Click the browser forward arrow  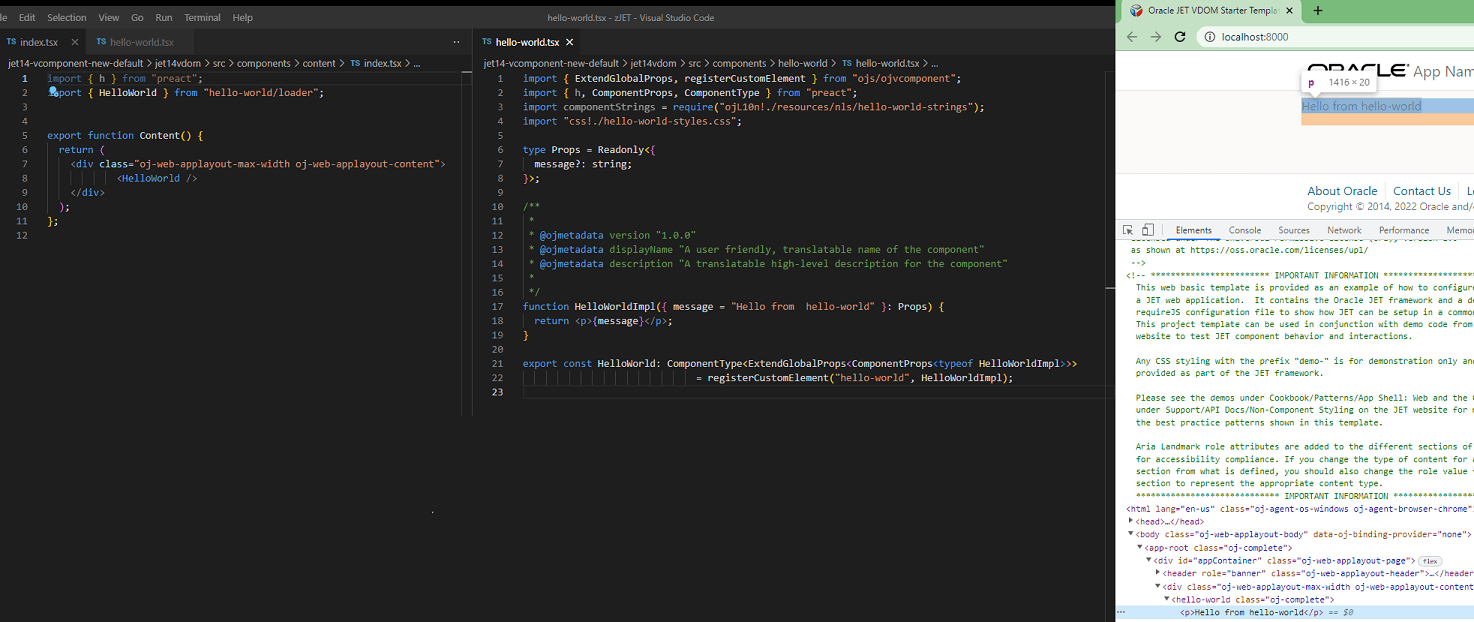pos(1156,37)
